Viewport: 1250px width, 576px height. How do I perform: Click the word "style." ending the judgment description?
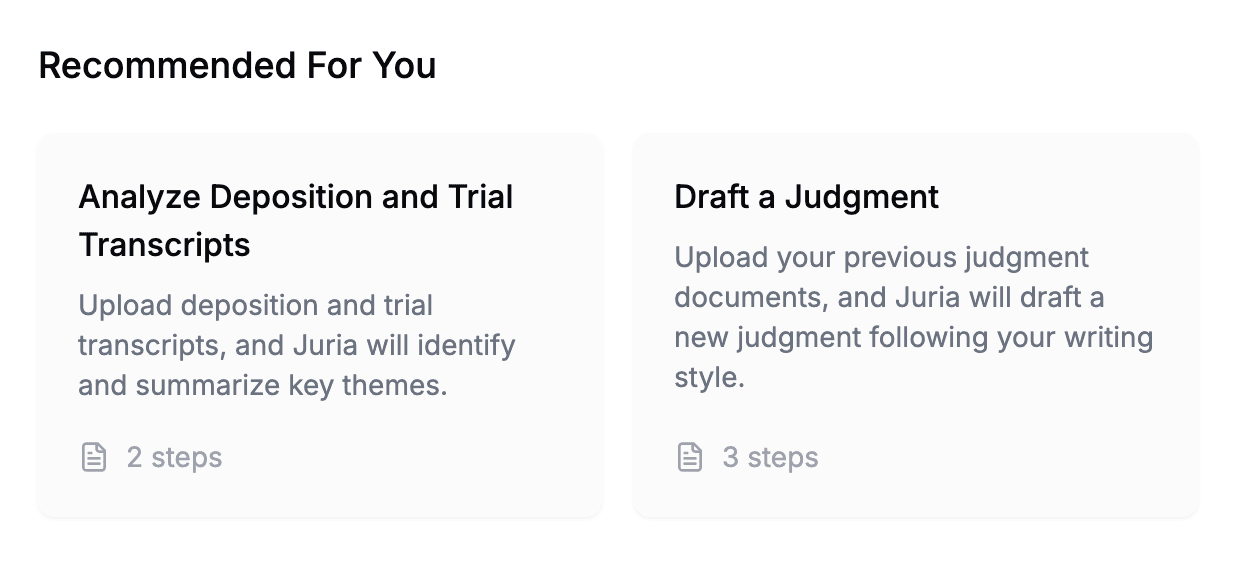tap(709, 379)
